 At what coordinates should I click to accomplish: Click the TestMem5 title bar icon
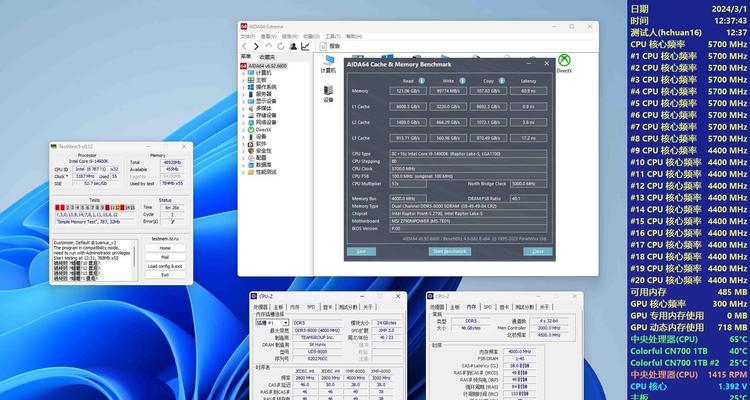click(x=54, y=146)
